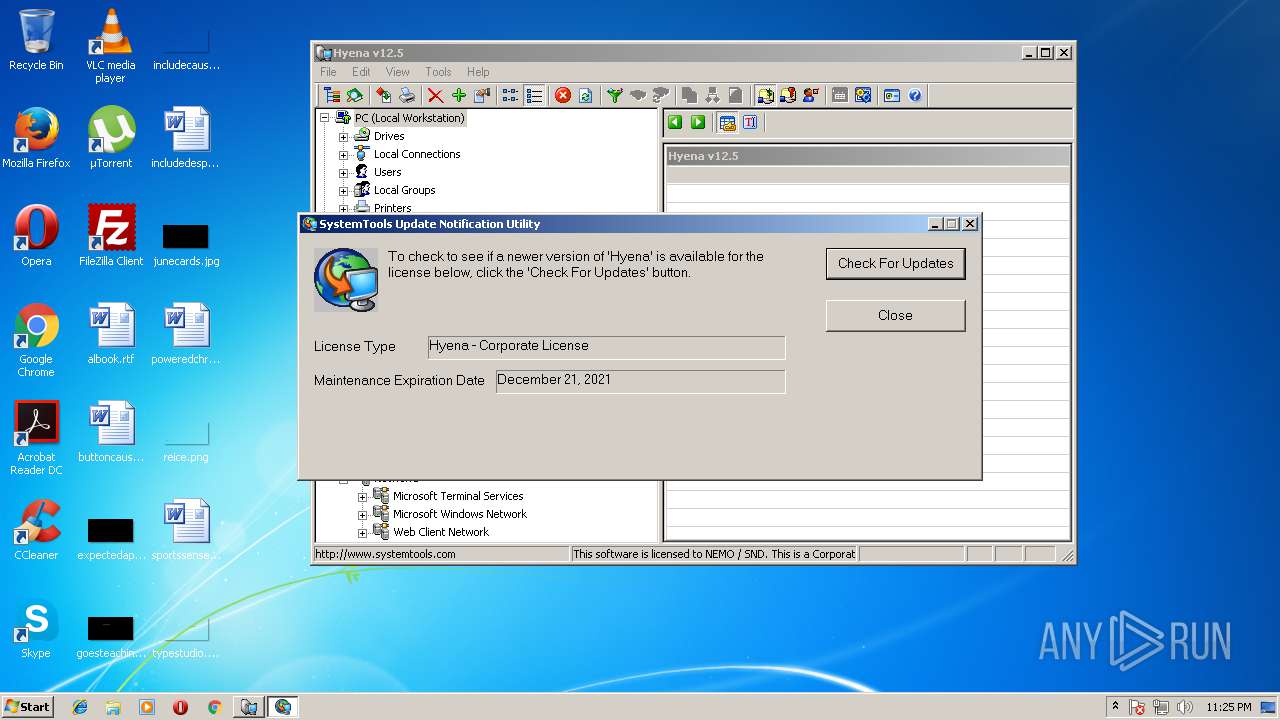Click the green funnel filter icon
The width and height of the screenshot is (1280, 720).
click(614, 95)
